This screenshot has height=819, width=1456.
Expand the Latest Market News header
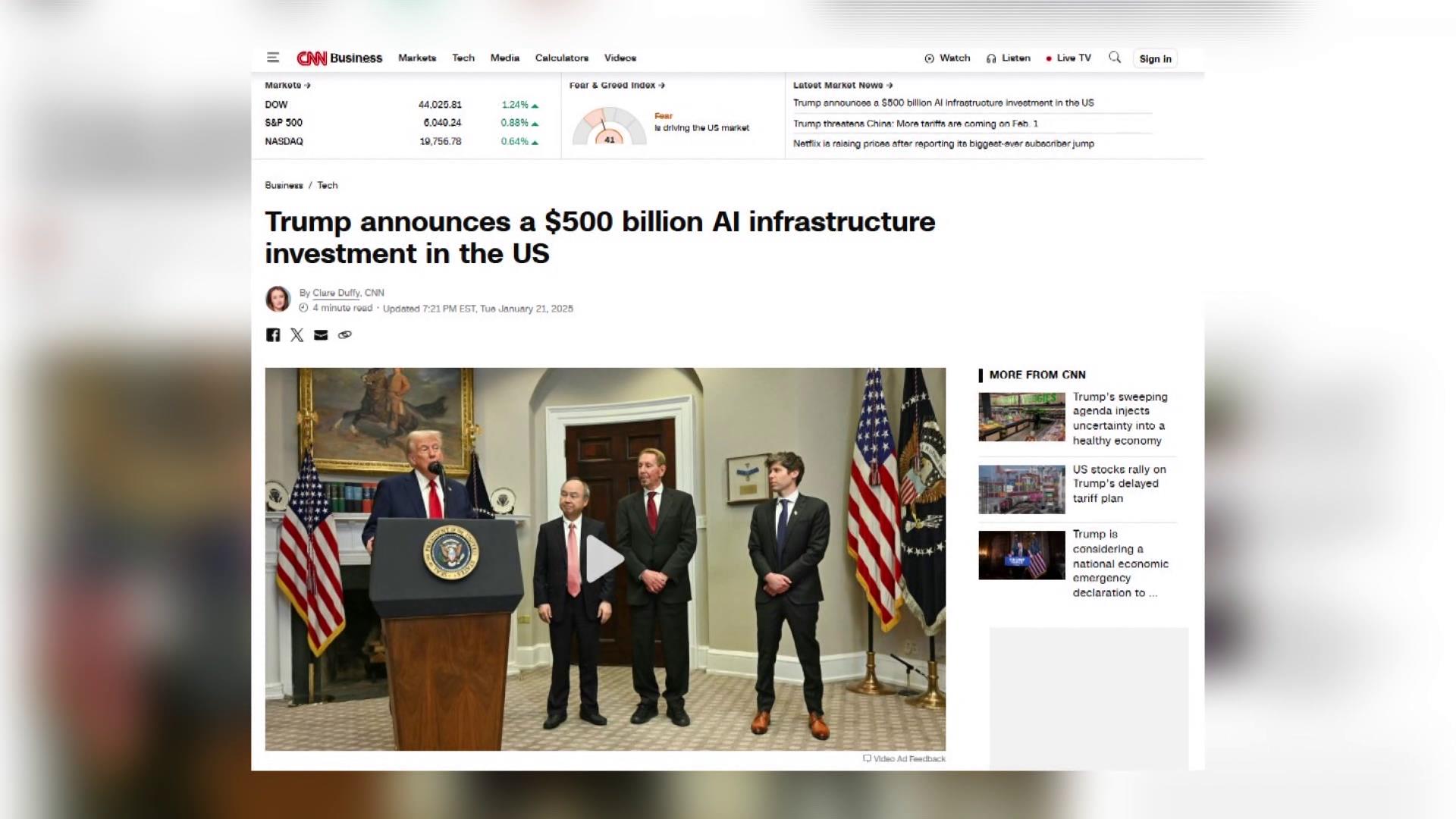[843, 86]
